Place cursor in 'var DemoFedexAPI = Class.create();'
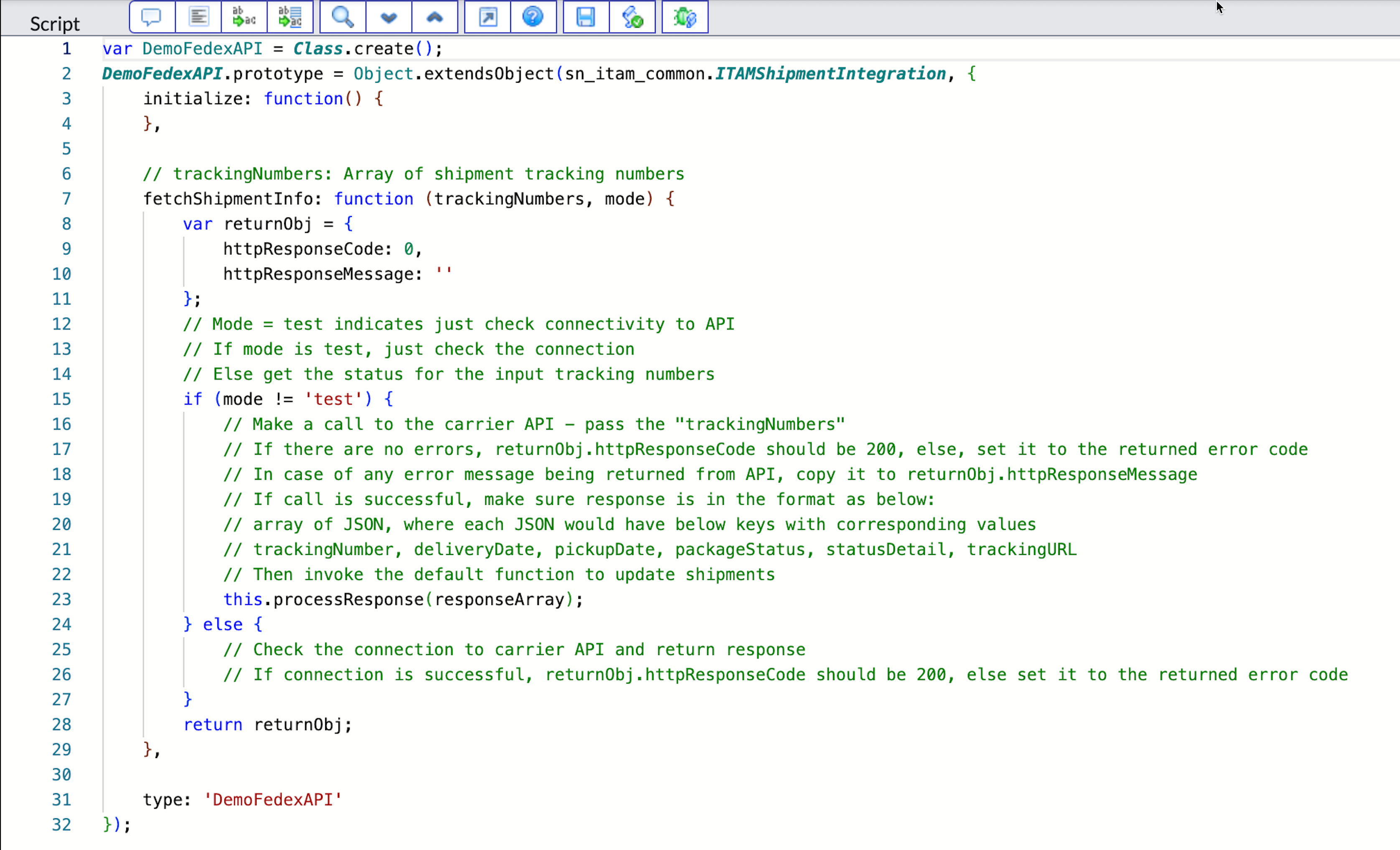 (x=272, y=49)
